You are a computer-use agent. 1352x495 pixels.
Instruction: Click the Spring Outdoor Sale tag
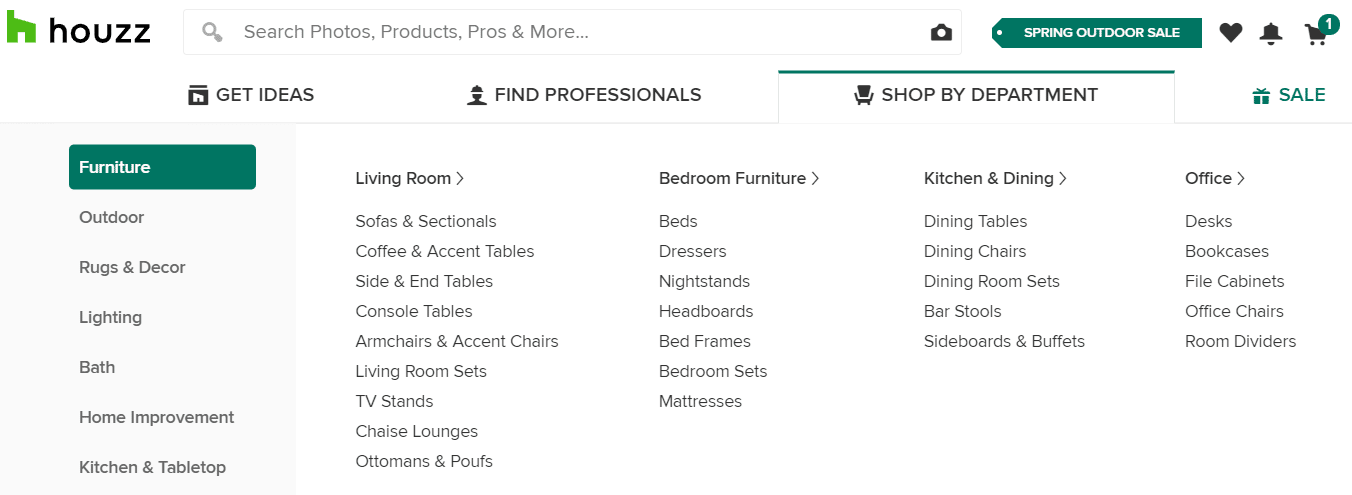(1097, 33)
